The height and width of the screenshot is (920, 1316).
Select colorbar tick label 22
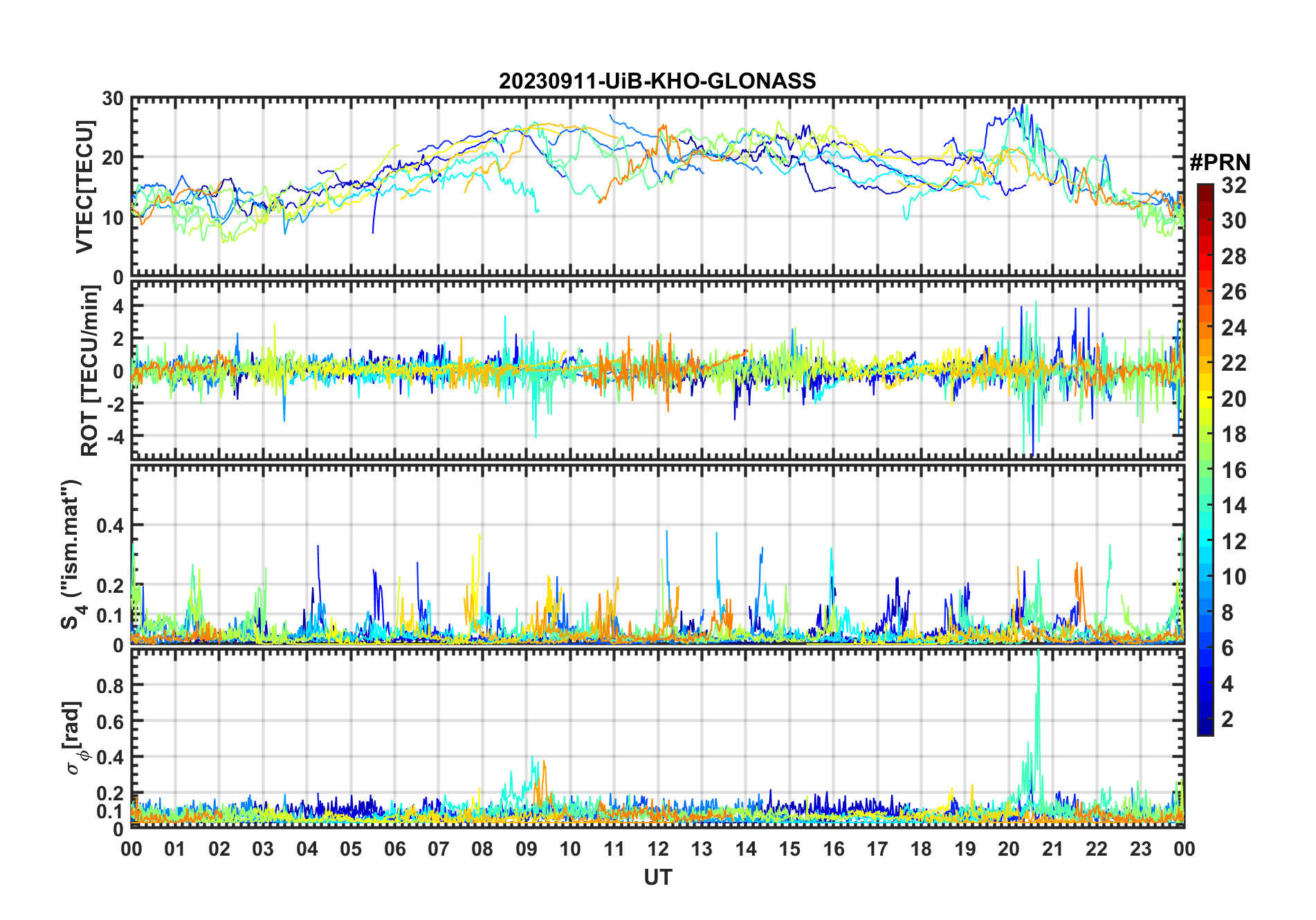[1234, 363]
